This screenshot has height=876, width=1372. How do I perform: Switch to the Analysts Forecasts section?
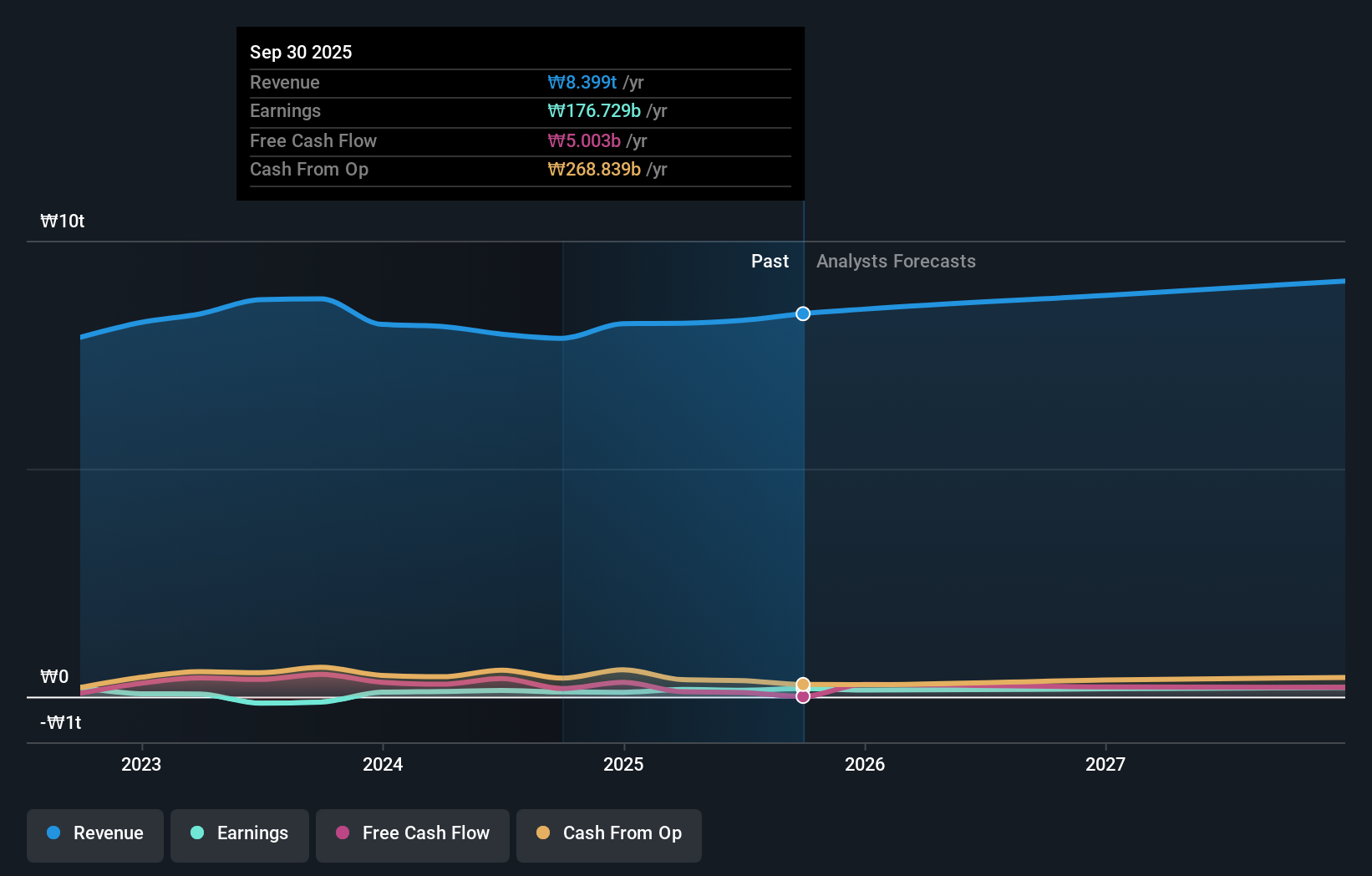896,261
